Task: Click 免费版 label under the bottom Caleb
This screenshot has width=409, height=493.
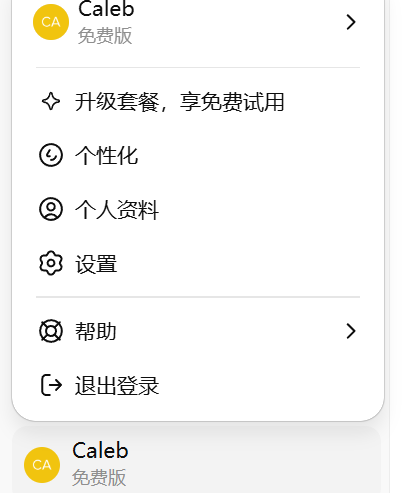Action: [x=99, y=477]
